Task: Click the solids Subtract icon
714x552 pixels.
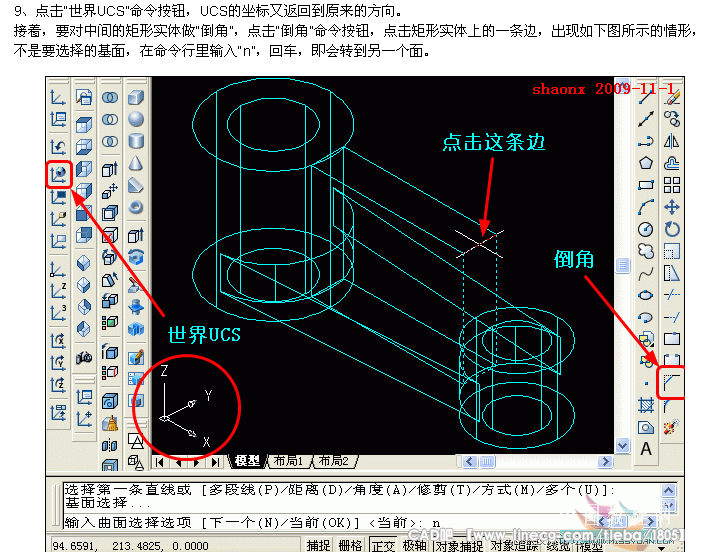Action: pyautogui.click(x=110, y=120)
